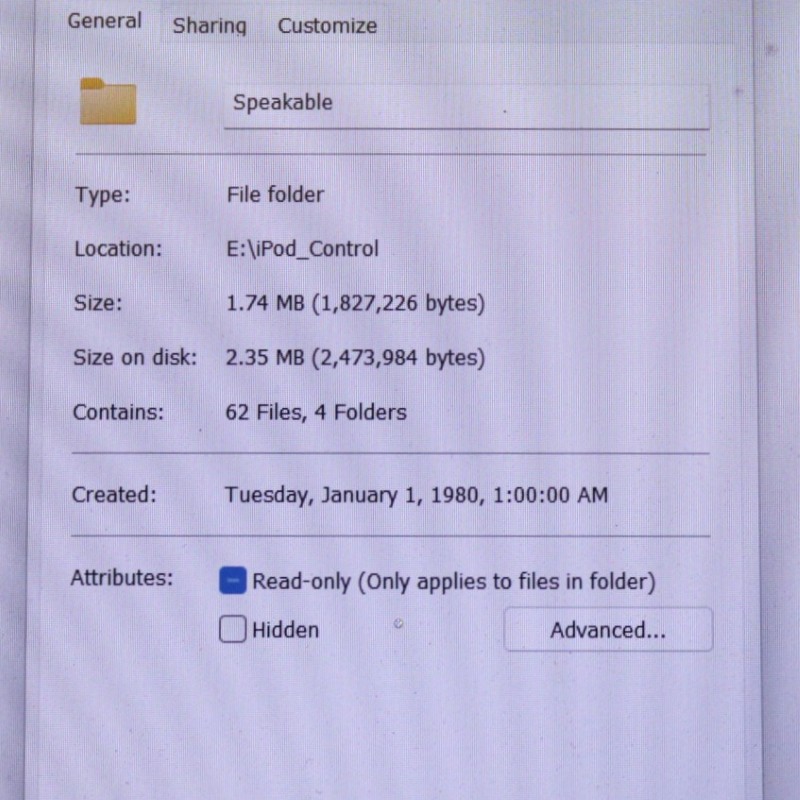Viewport: 800px width, 800px height.
Task: Click the Location label
Action: [x=117, y=249]
